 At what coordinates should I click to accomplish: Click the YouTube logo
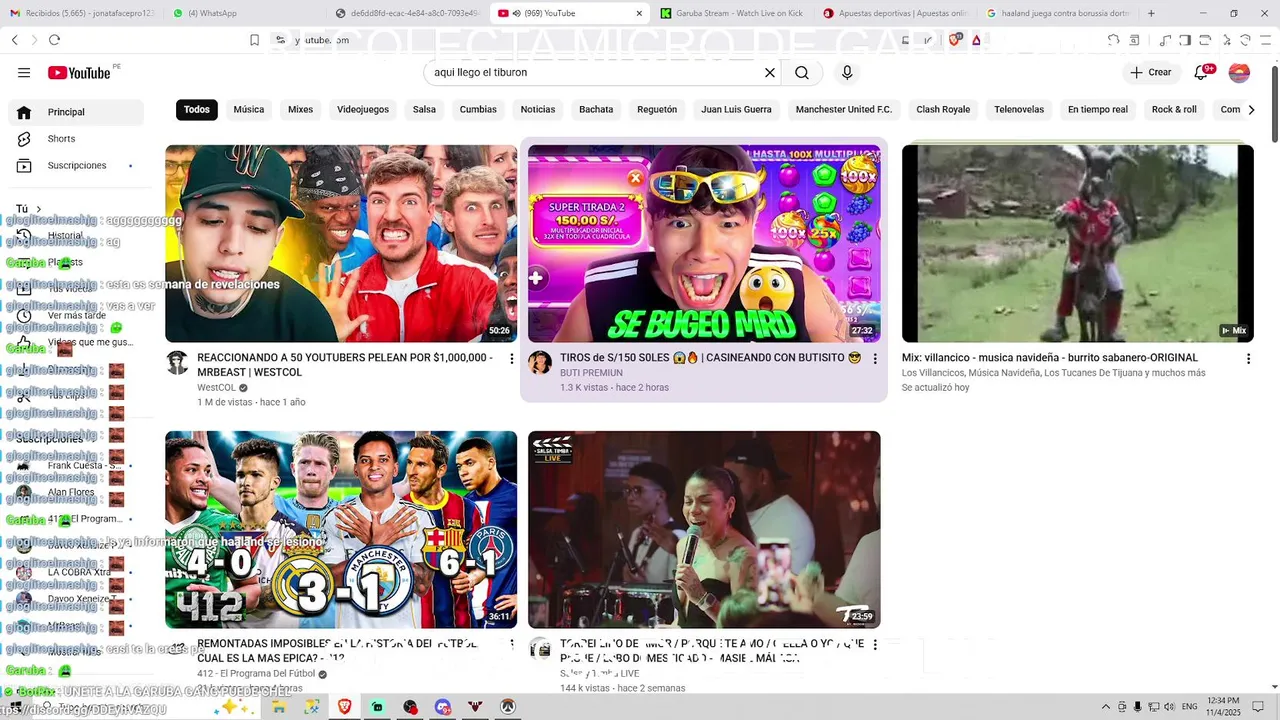tap(79, 72)
